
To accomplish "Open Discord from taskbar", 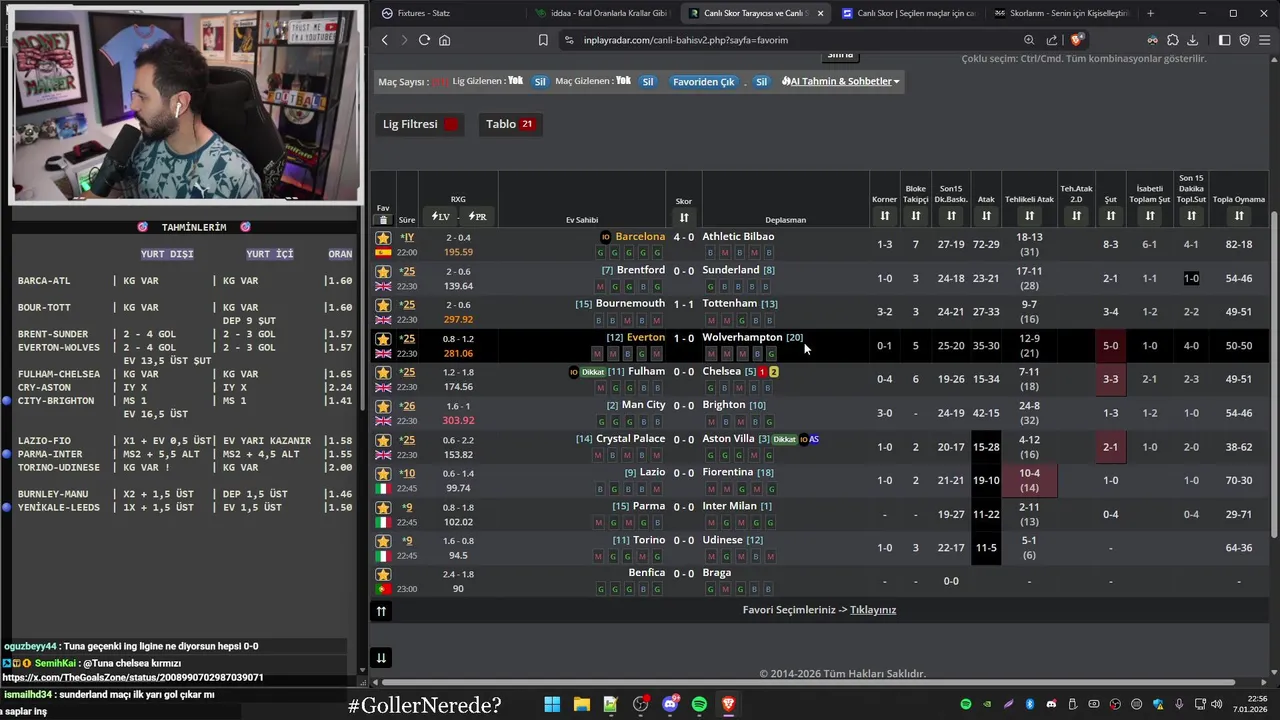I will point(670,704).
